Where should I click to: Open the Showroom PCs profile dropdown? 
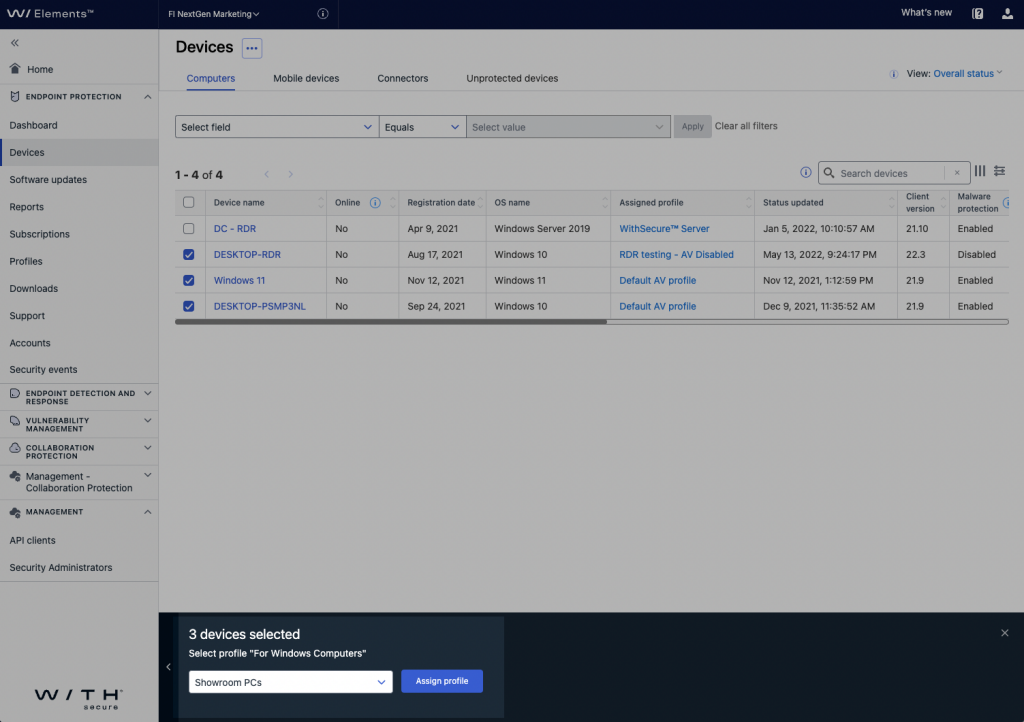[x=290, y=682]
